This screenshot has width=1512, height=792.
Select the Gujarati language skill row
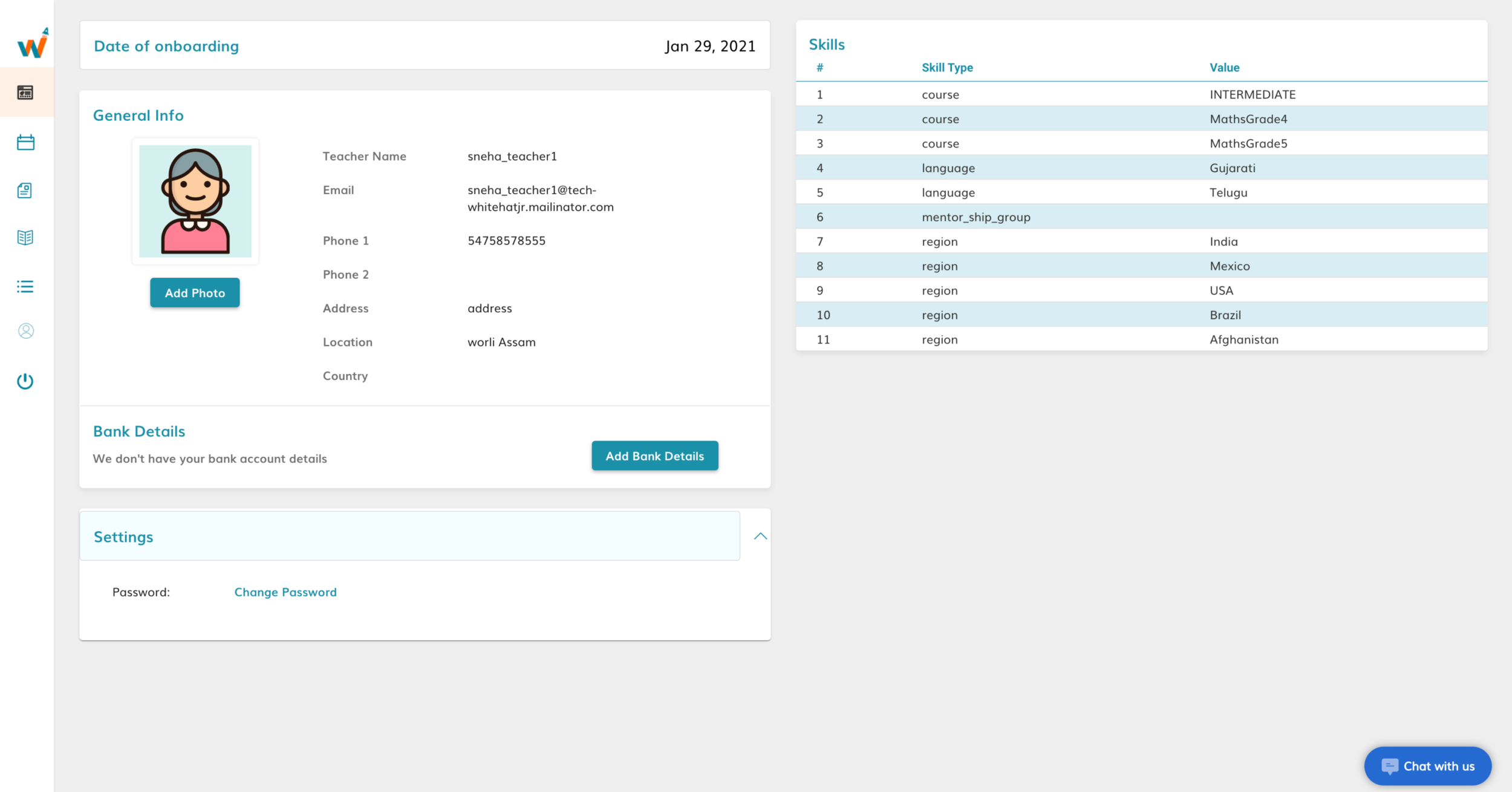(1141, 168)
